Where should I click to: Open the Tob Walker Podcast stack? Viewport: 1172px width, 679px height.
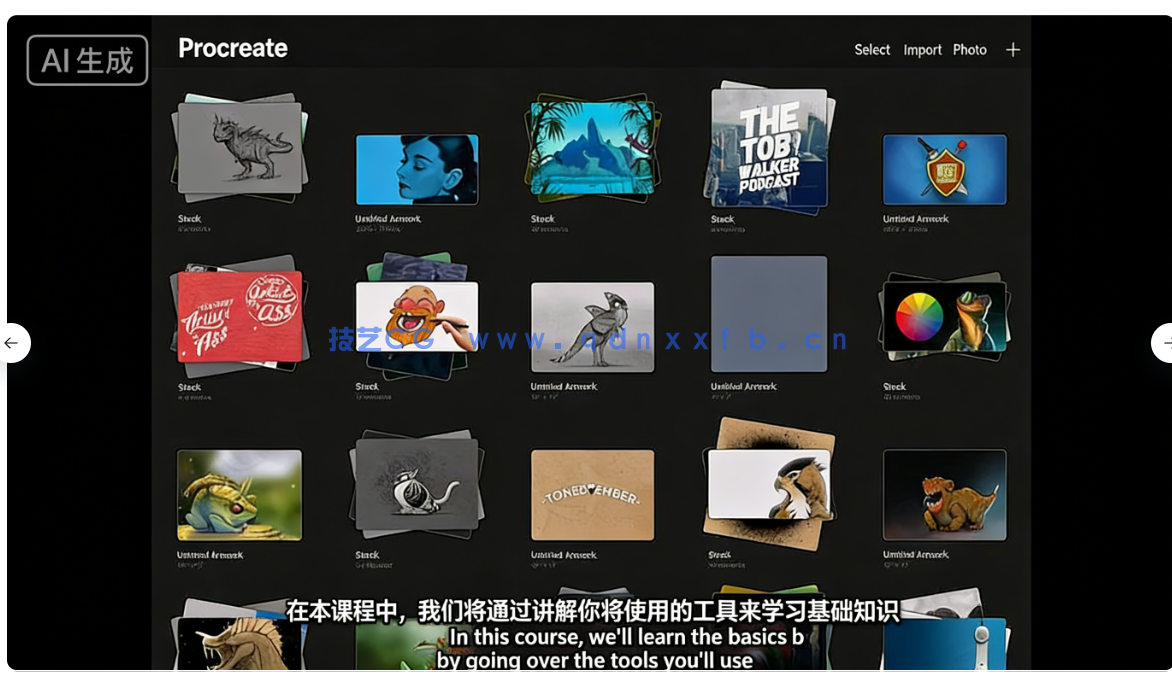769,148
